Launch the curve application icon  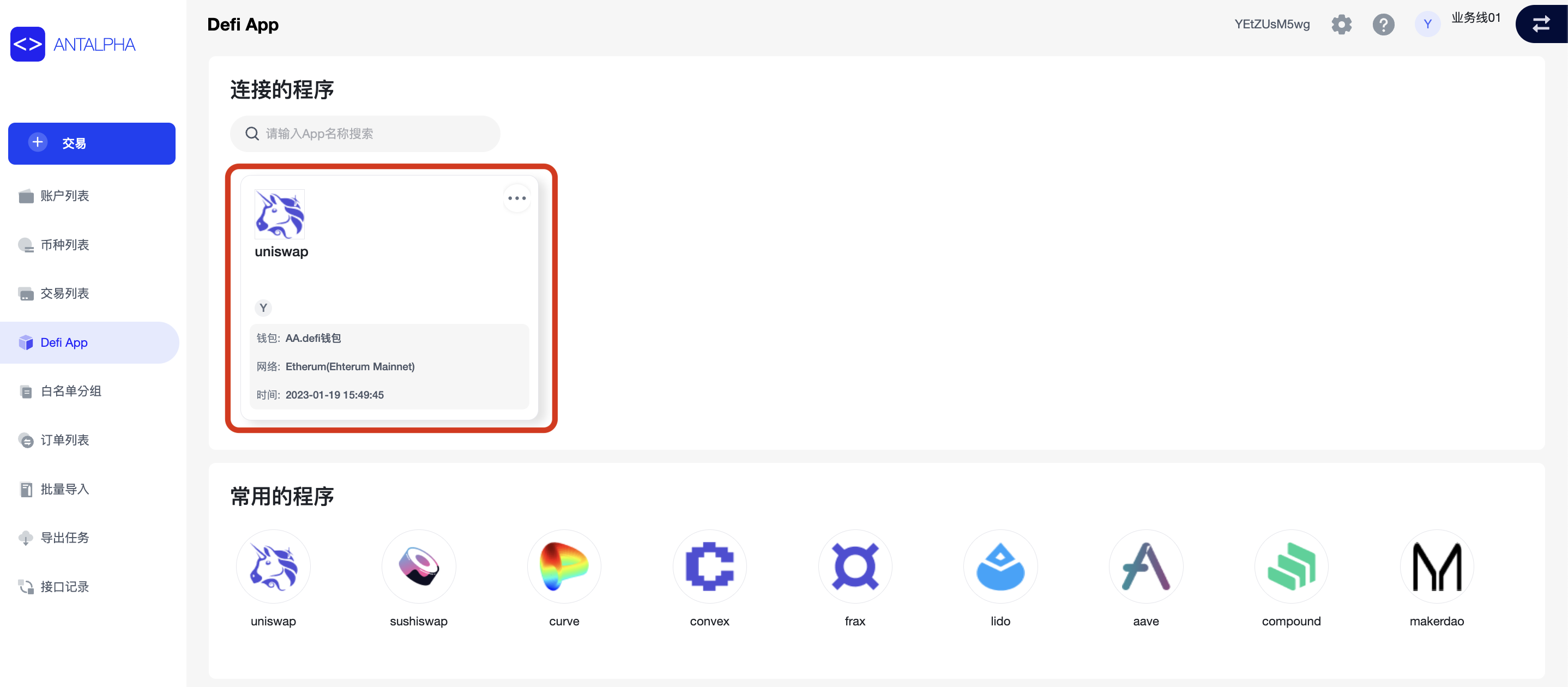[x=564, y=566]
